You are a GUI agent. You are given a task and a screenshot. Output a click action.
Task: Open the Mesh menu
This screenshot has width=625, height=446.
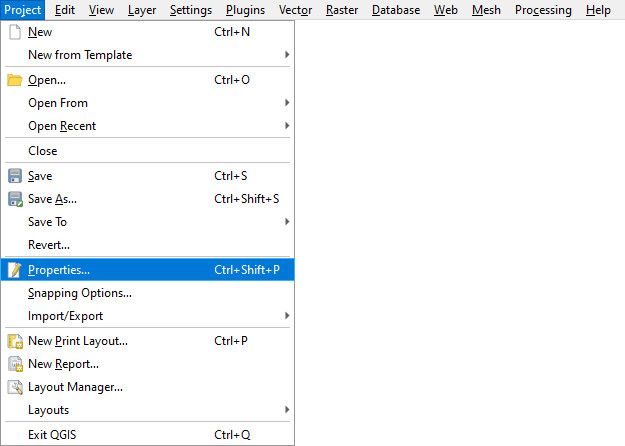[x=486, y=10]
